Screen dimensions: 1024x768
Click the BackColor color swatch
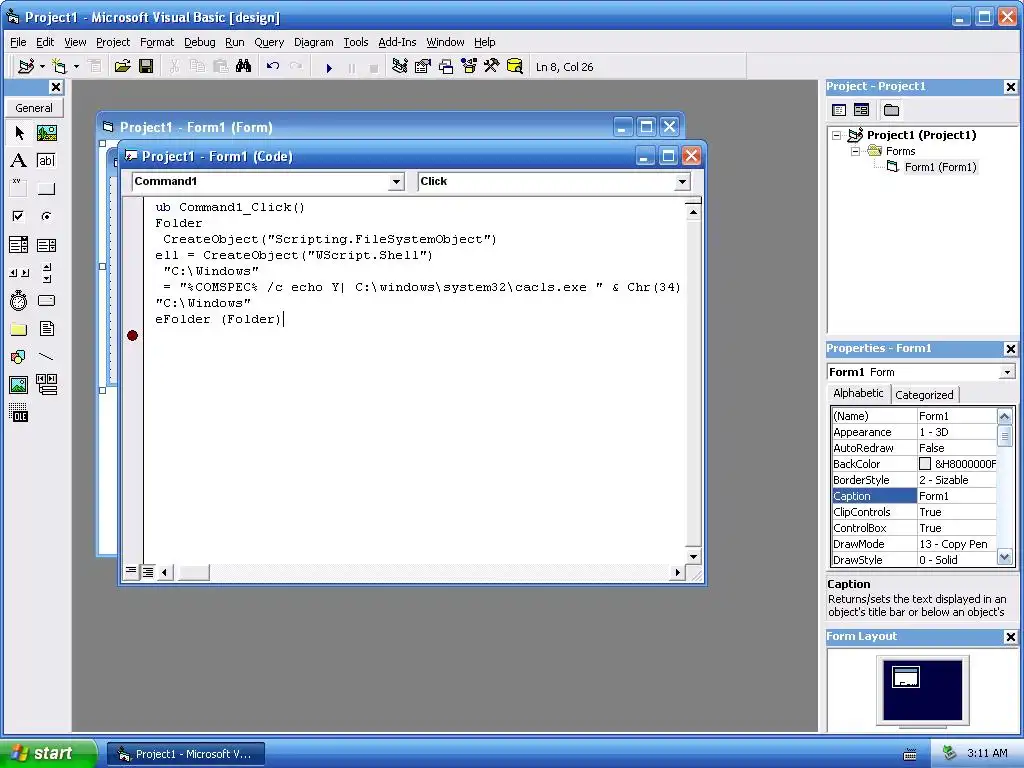tap(925, 464)
